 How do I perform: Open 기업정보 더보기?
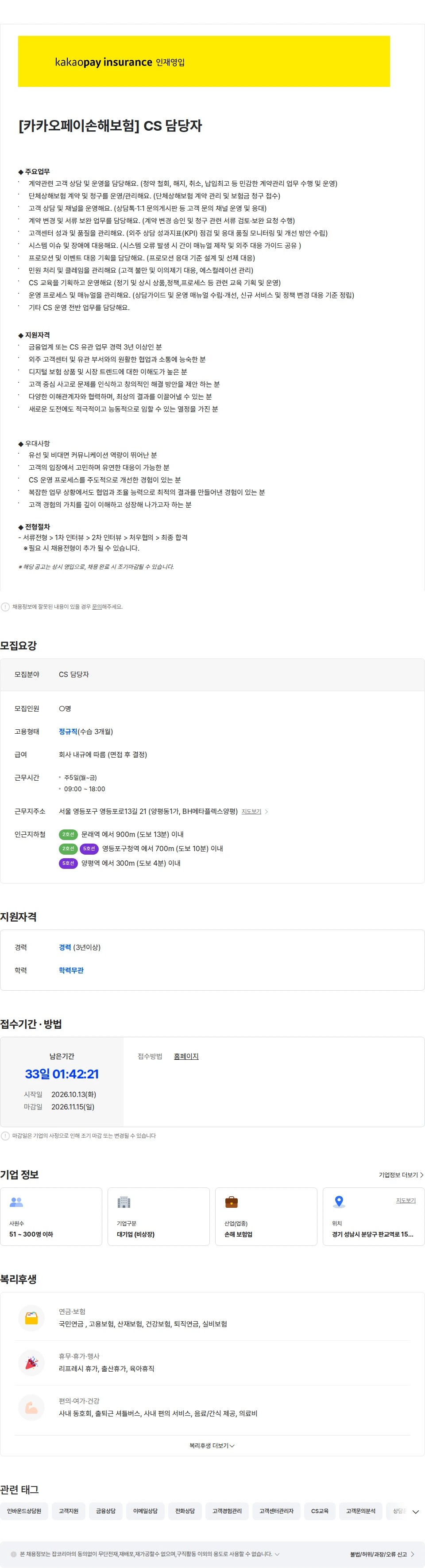point(401,1175)
